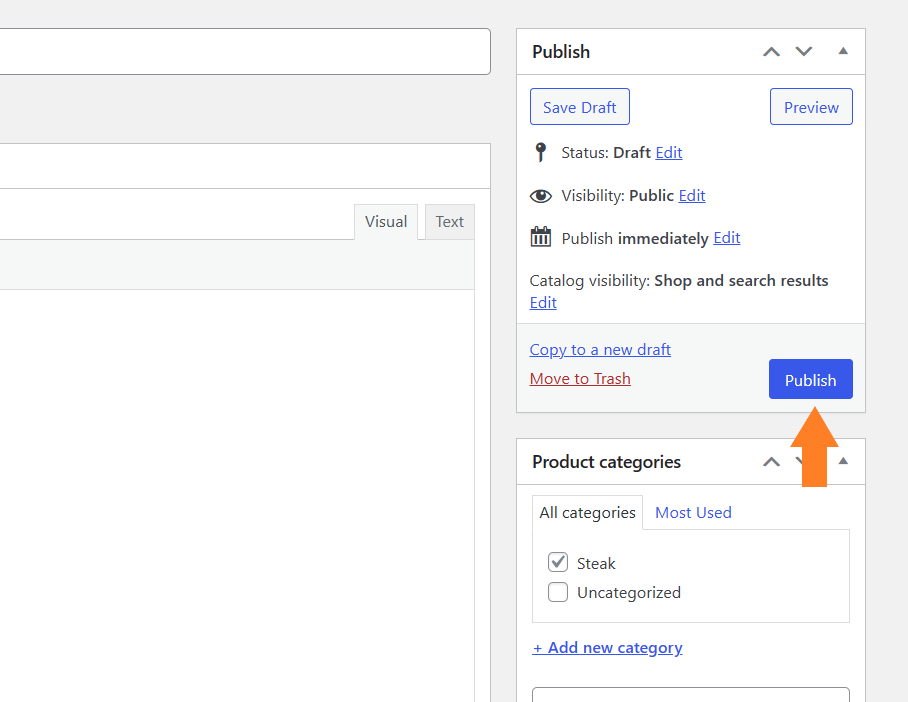Collapse the Product categories panel triangle

point(843,461)
